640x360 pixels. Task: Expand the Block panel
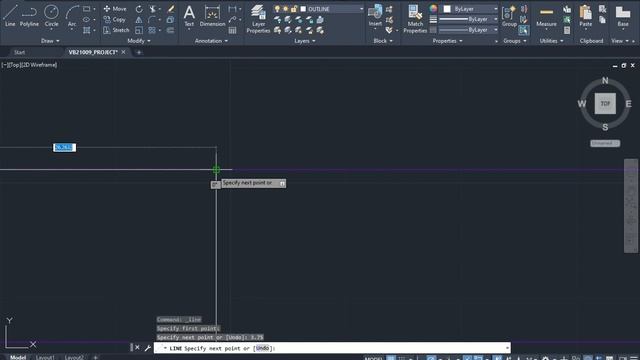click(x=383, y=41)
